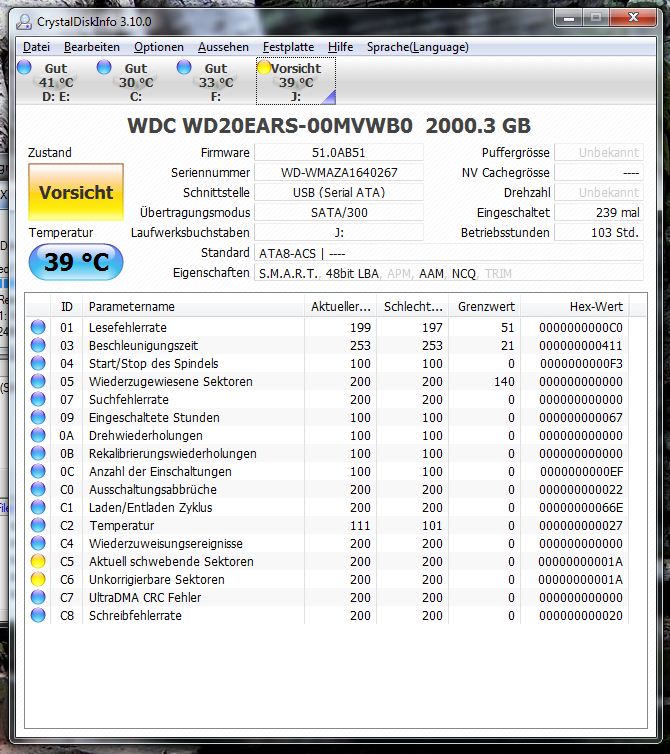Click status icon of Wiederzuweisungsereignisse
Screen dimensions: 670x754
point(38,543)
